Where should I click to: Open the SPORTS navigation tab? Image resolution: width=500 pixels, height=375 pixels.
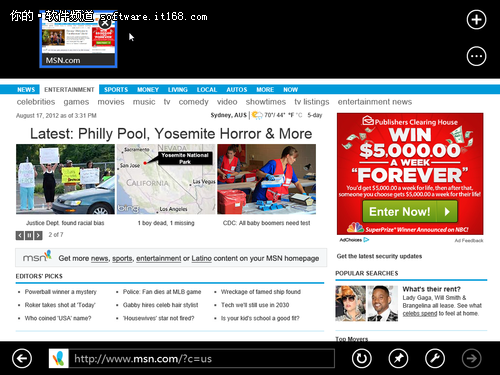116,90
